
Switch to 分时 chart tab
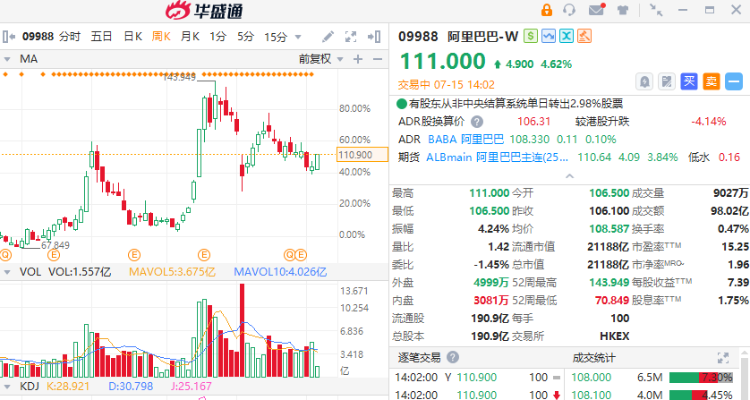pyautogui.click(x=70, y=37)
